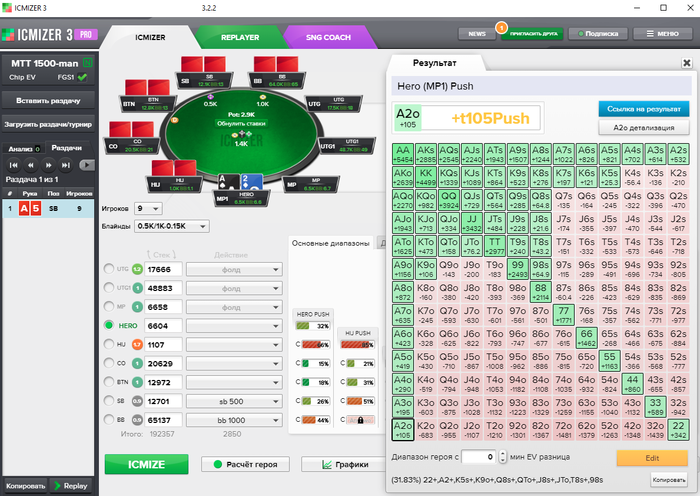Click orange Edit button
The image size is (700, 496).
point(652,458)
